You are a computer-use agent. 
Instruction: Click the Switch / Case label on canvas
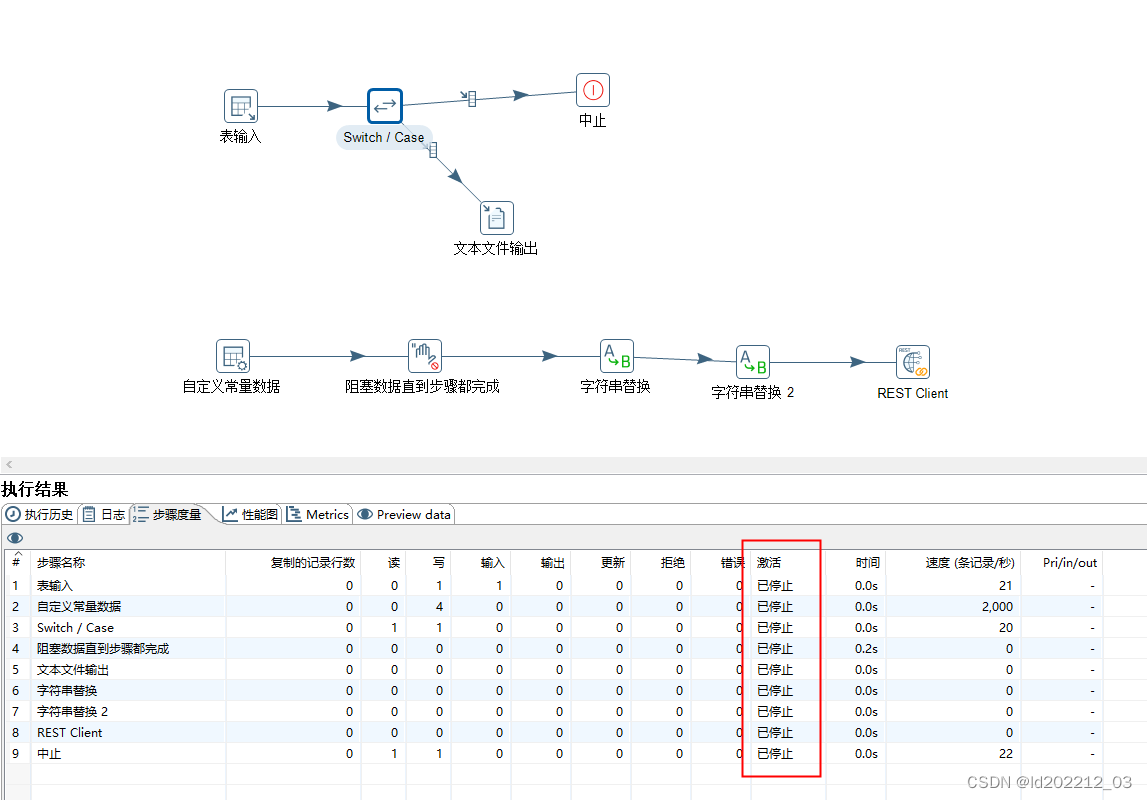click(x=384, y=137)
